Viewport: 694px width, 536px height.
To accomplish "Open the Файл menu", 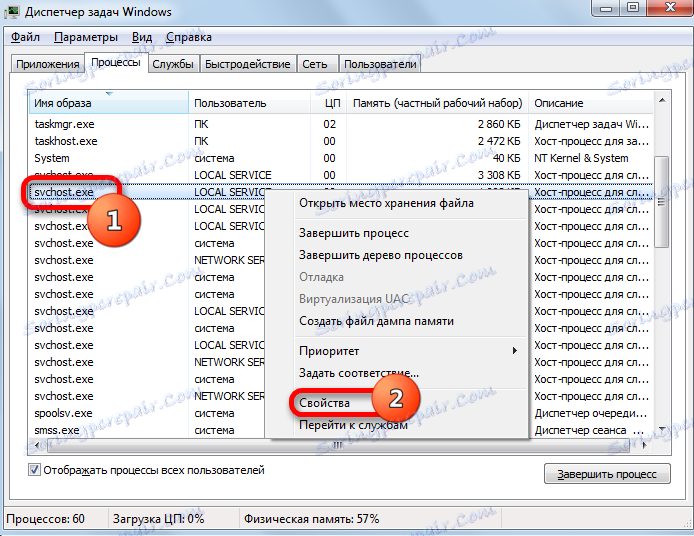I will point(25,37).
